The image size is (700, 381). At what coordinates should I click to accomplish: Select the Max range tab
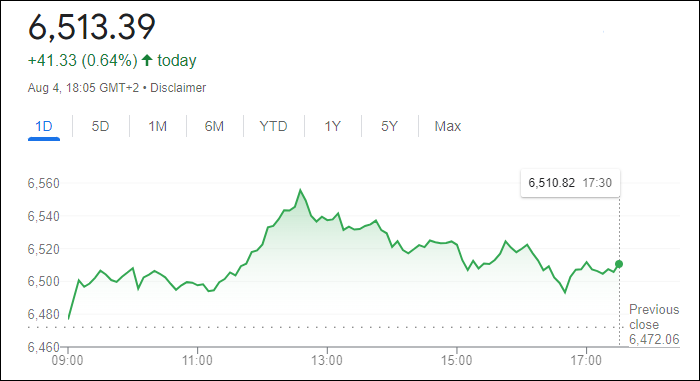(x=448, y=126)
